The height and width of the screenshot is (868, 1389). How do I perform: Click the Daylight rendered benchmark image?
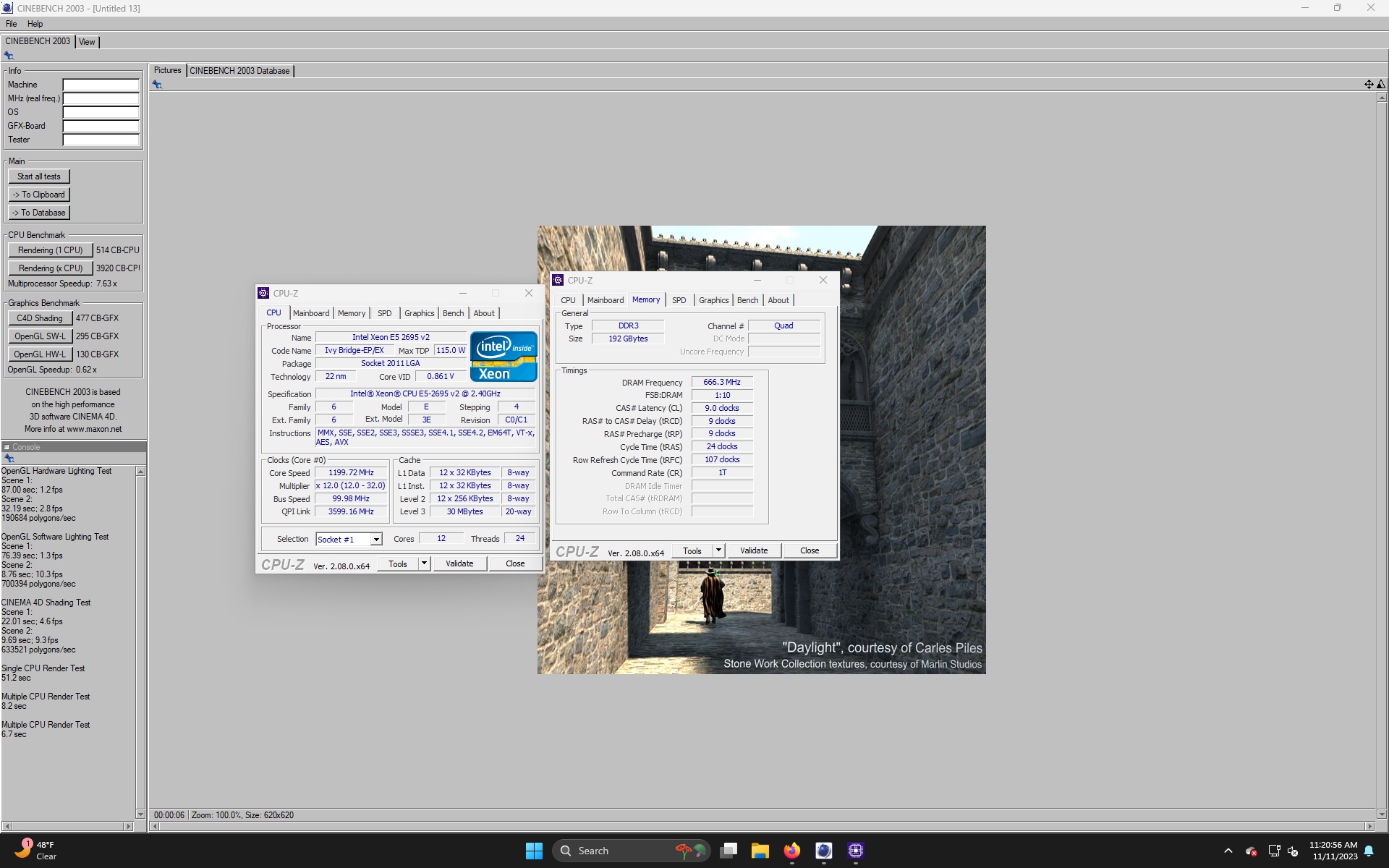coord(761,450)
